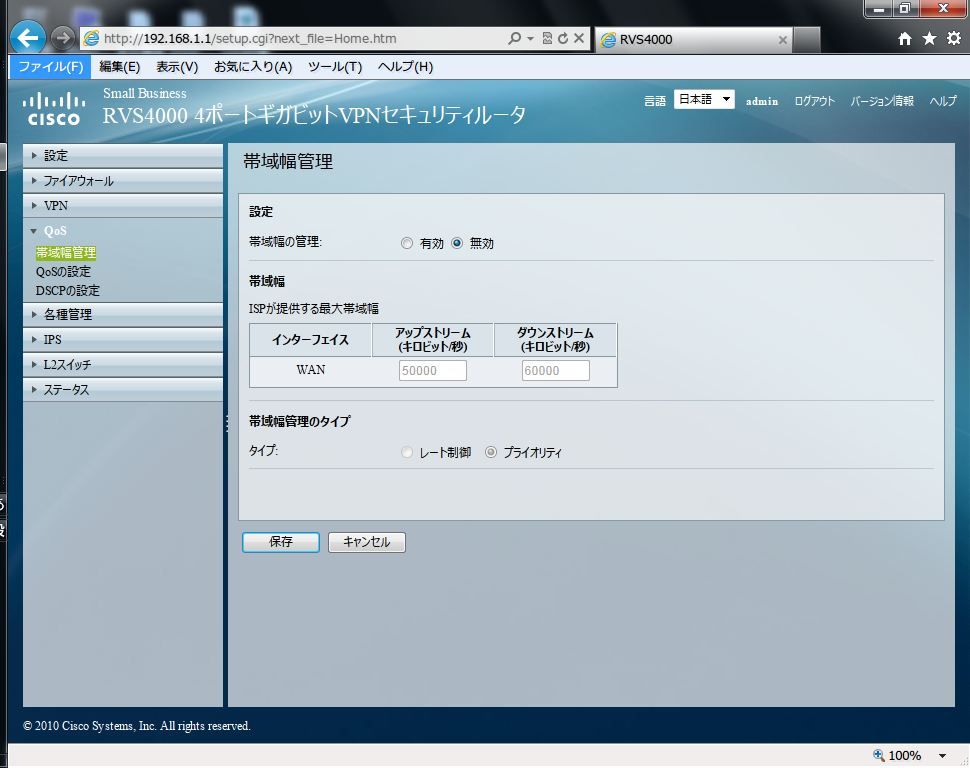Select the 有効 radio button
This screenshot has width=970, height=768.
coord(406,243)
